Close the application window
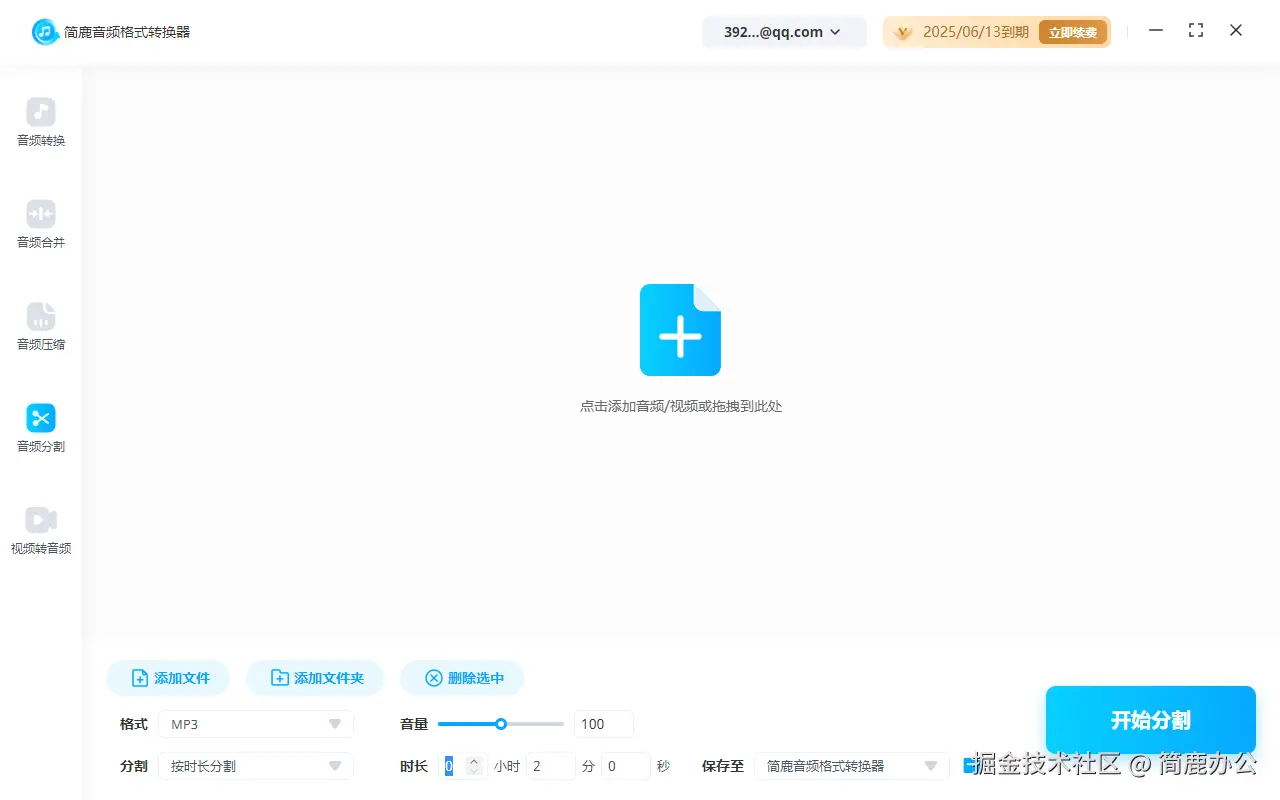The height and width of the screenshot is (800, 1280). 1236,31
